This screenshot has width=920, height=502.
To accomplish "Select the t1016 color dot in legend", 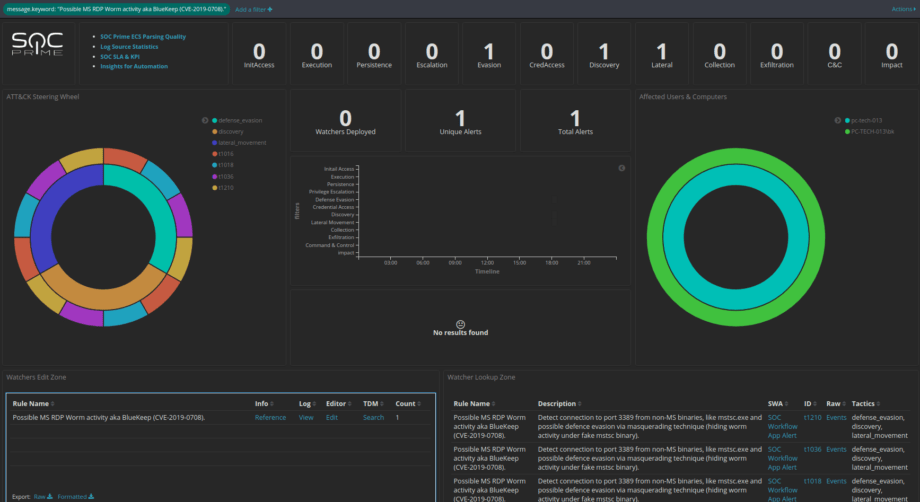I will (214, 153).
